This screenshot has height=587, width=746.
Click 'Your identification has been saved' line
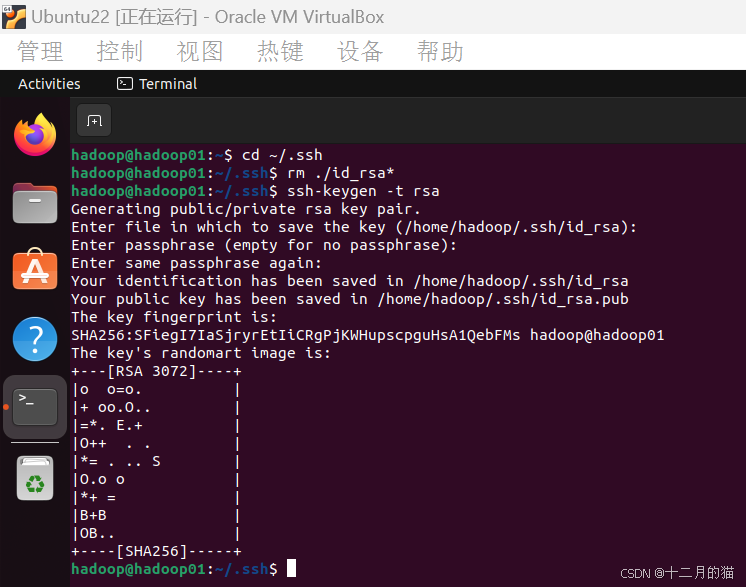(350, 281)
